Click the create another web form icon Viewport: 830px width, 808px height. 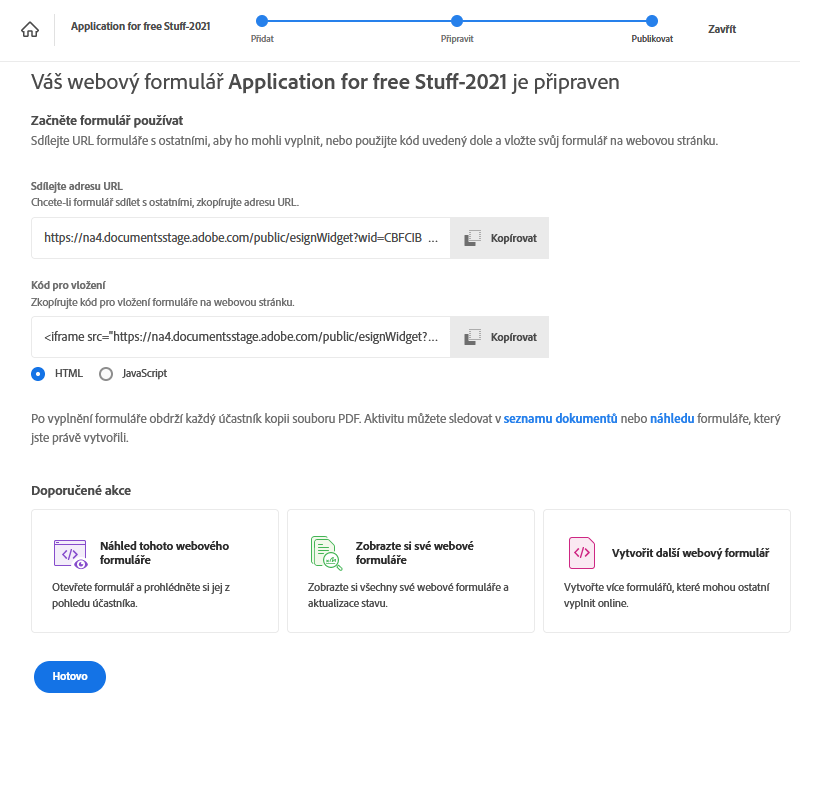point(581,553)
